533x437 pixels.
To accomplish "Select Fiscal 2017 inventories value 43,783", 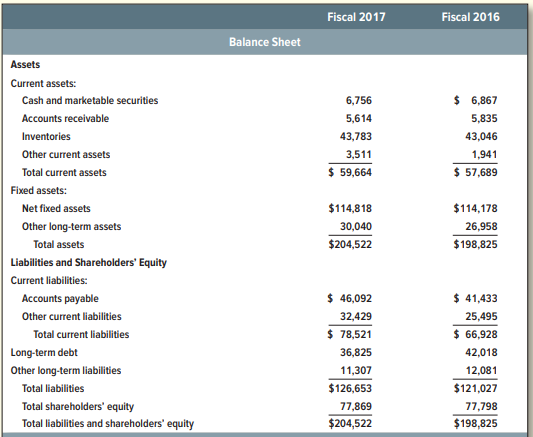I will 356,137.
